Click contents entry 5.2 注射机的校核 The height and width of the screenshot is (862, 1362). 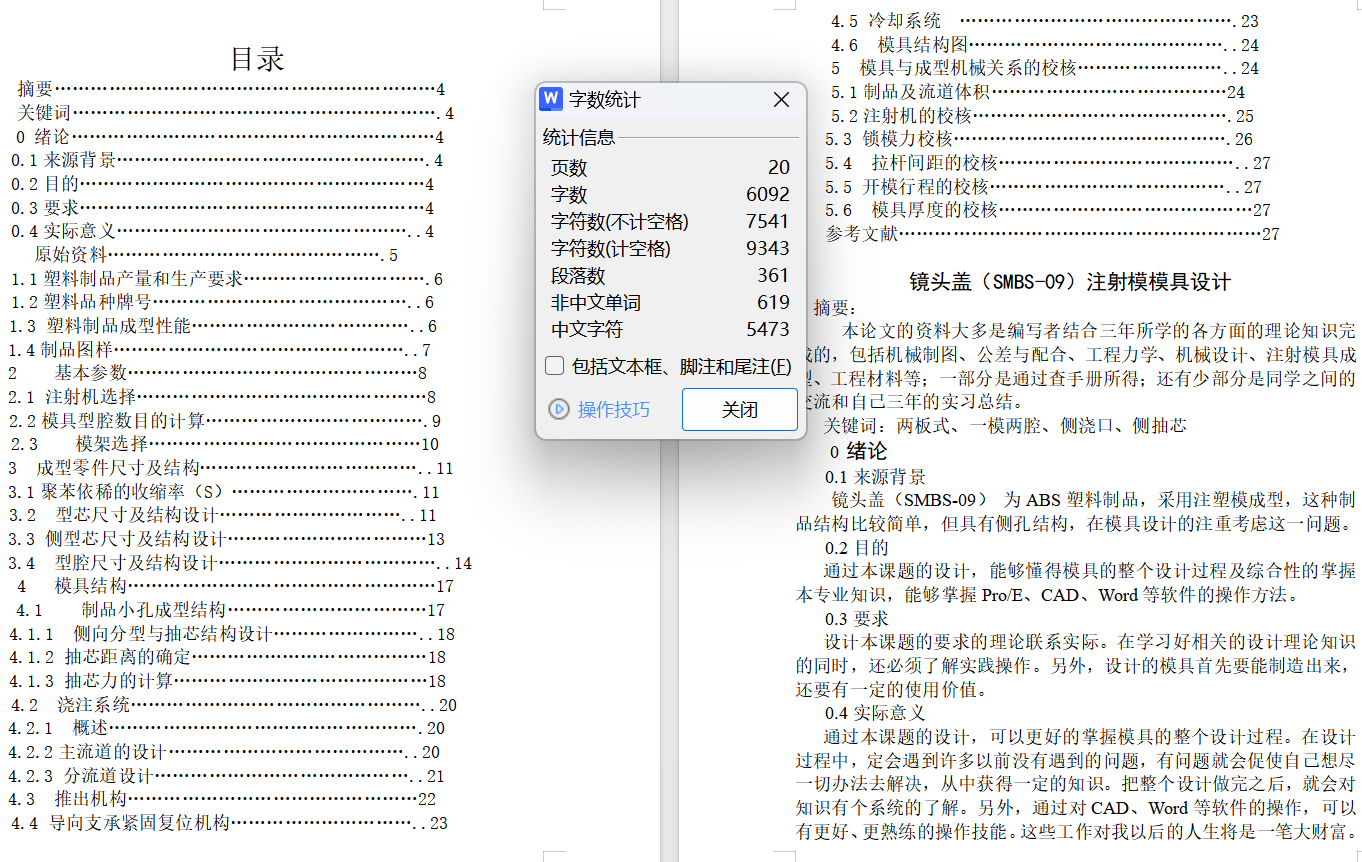(x=1043, y=116)
